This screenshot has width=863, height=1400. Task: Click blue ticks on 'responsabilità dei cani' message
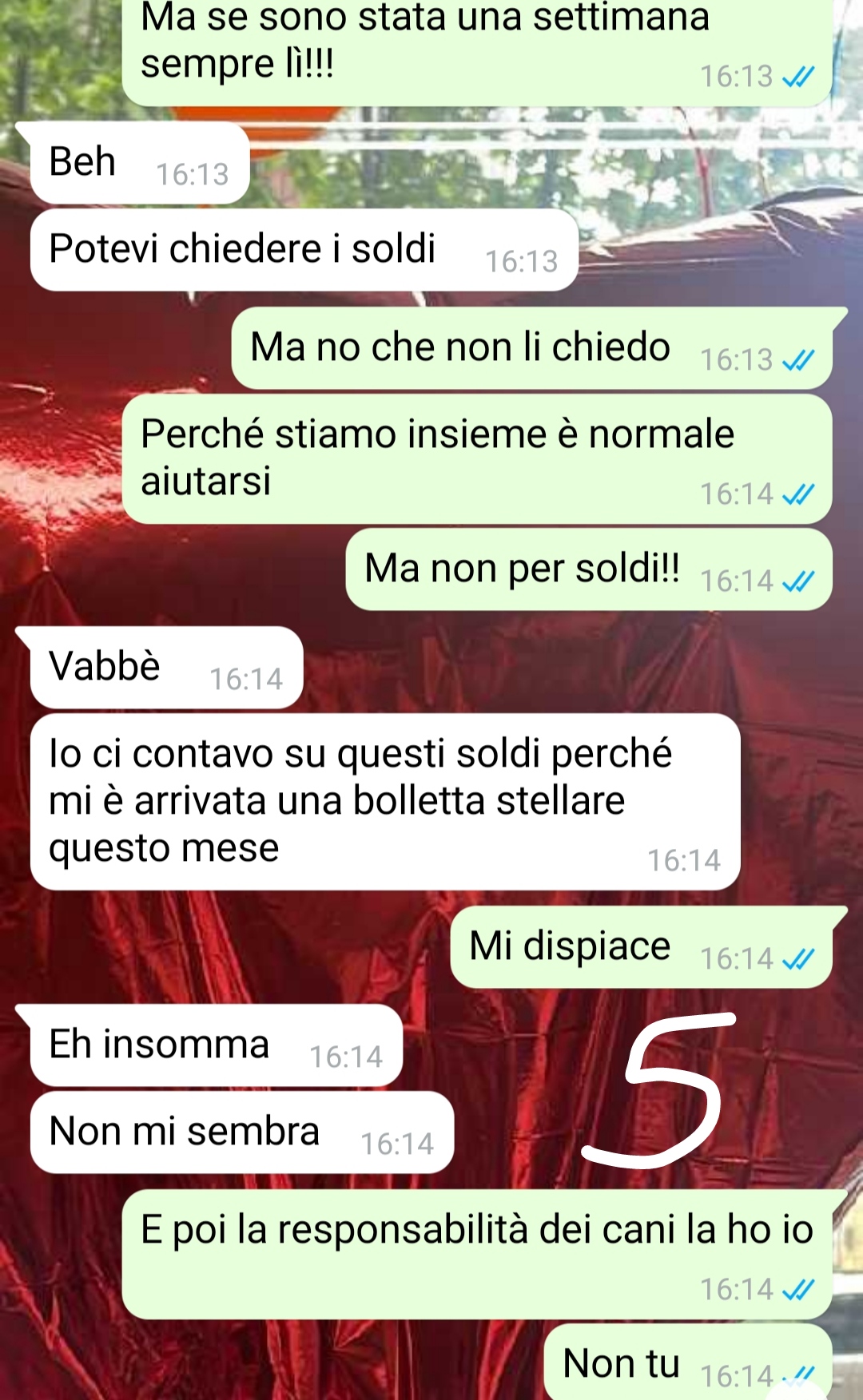[x=798, y=1289]
